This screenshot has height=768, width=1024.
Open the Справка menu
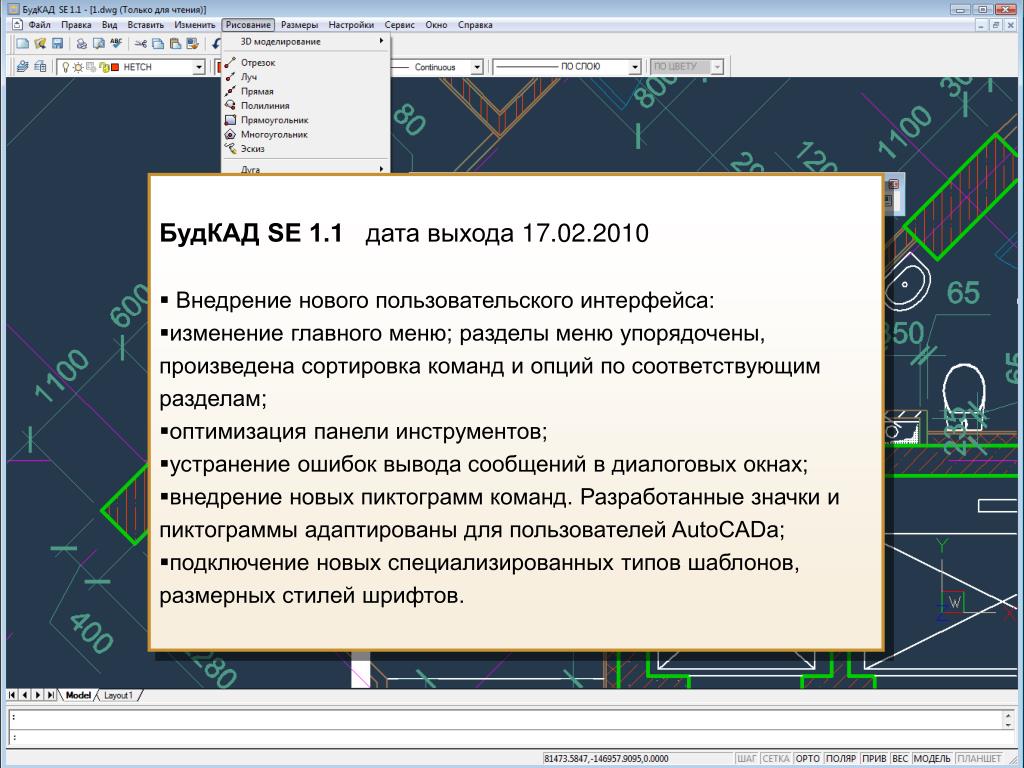click(475, 25)
